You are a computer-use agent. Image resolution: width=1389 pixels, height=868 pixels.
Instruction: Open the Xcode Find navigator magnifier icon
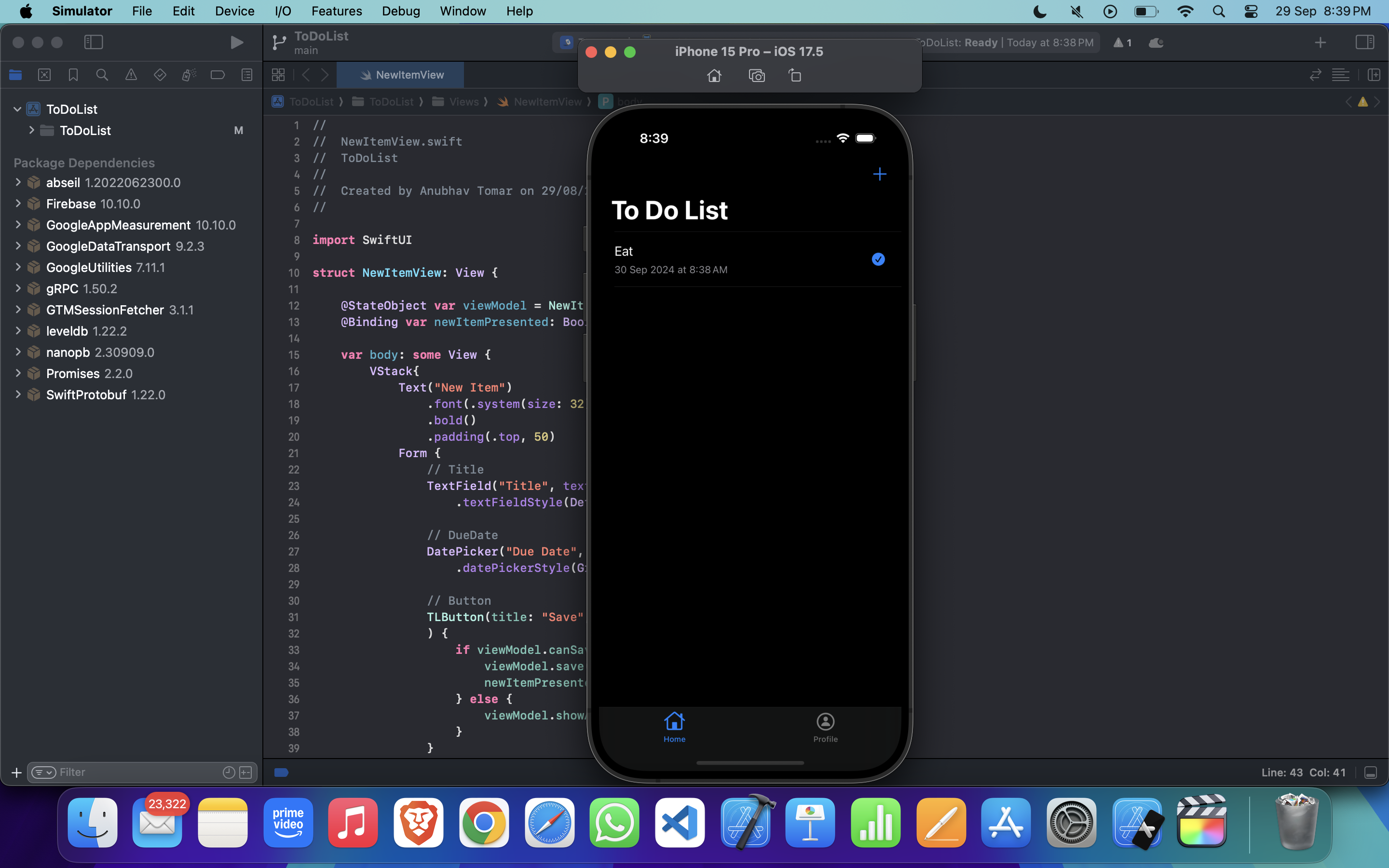coord(102,75)
